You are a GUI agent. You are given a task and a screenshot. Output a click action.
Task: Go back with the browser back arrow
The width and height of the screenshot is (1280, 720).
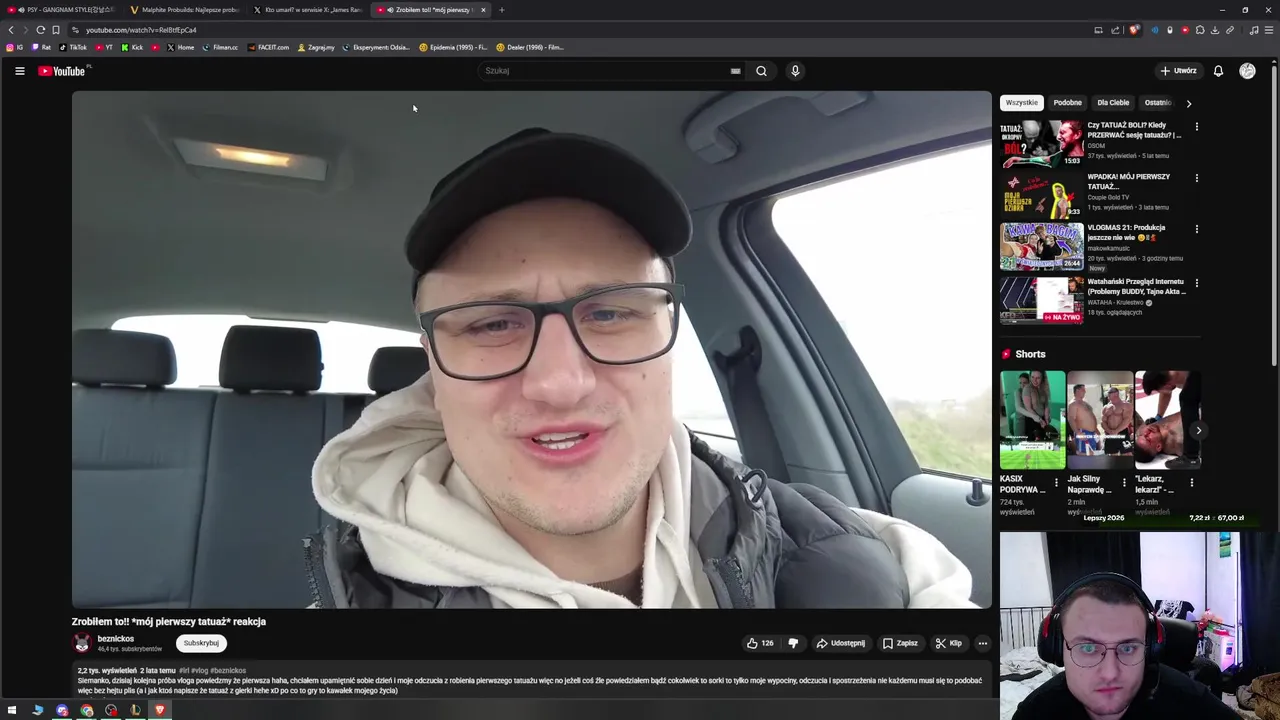coord(11,30)
